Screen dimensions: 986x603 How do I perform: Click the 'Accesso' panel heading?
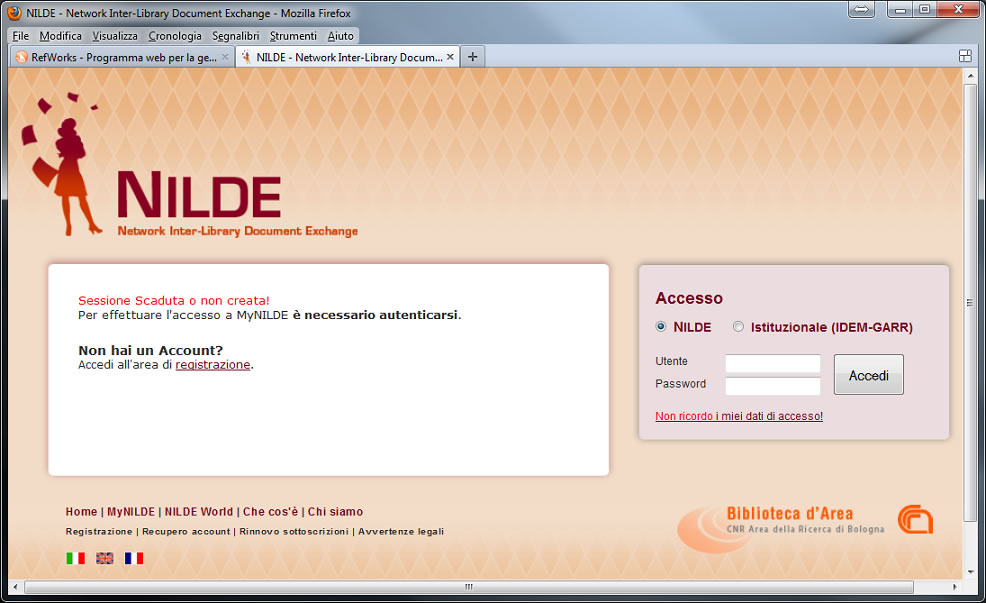[689, 298]
